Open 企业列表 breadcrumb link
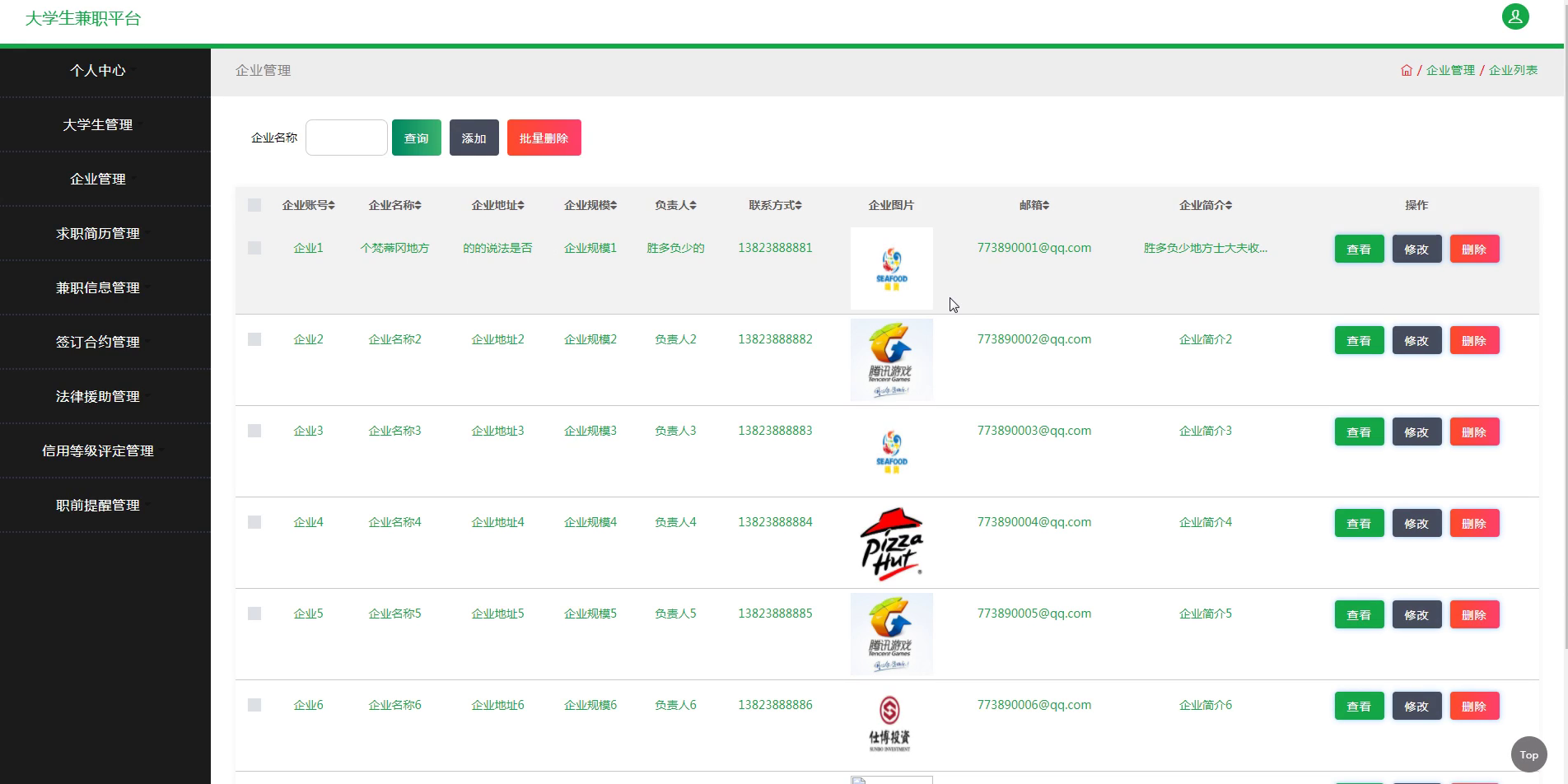The width and height of the screenshot is (1568, 784). [x=1514, y=70]
